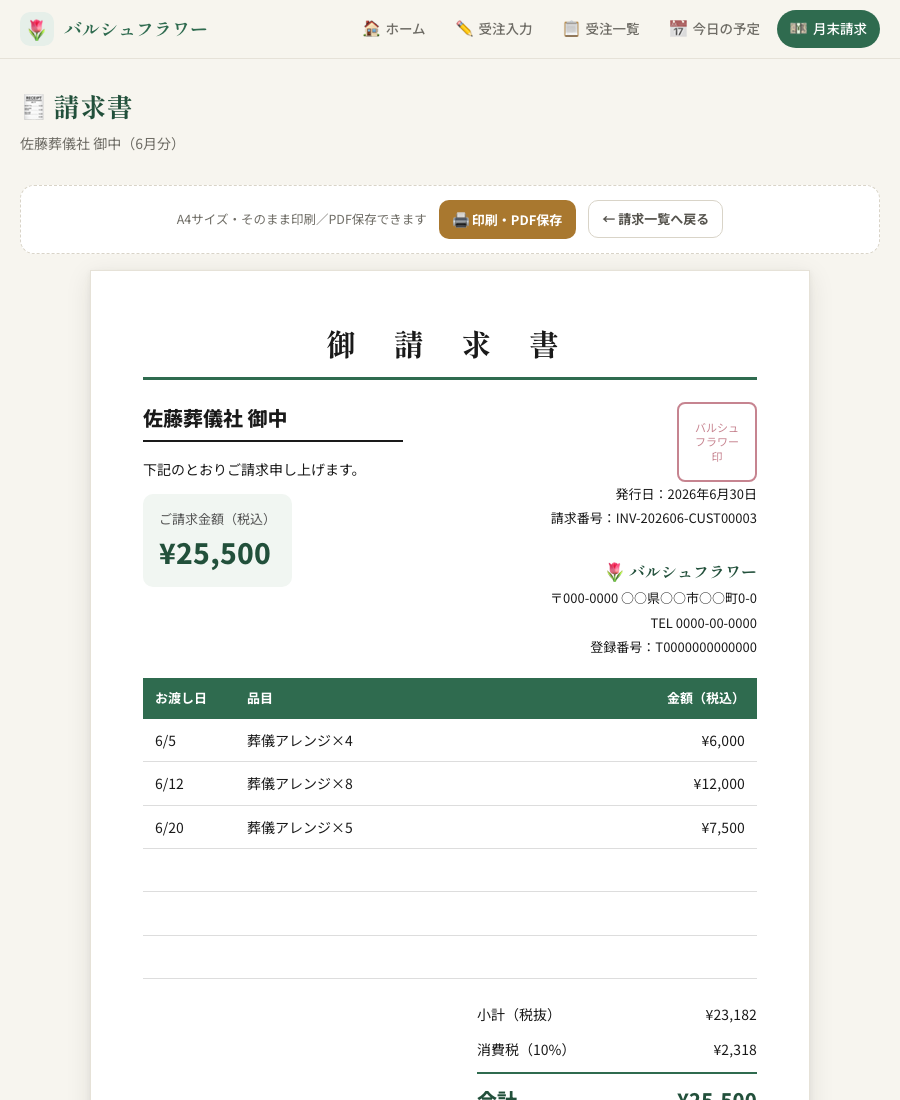
Task: Go back with 請求一覧へ戻る button
Action: click(x=655, y=220)
